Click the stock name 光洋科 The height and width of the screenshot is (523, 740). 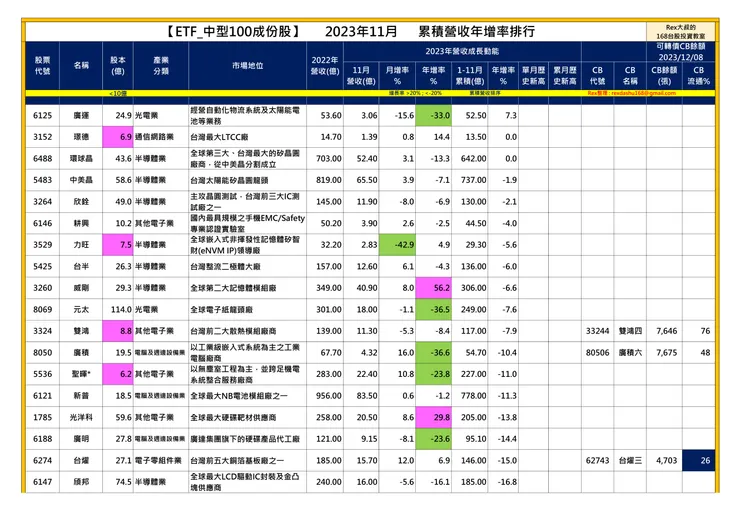click(x=81, y=417)
